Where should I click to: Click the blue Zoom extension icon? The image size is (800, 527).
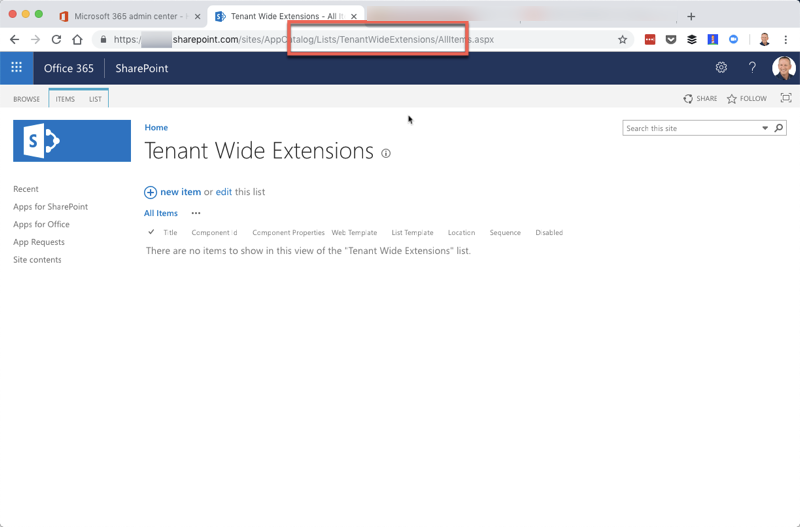733,39
